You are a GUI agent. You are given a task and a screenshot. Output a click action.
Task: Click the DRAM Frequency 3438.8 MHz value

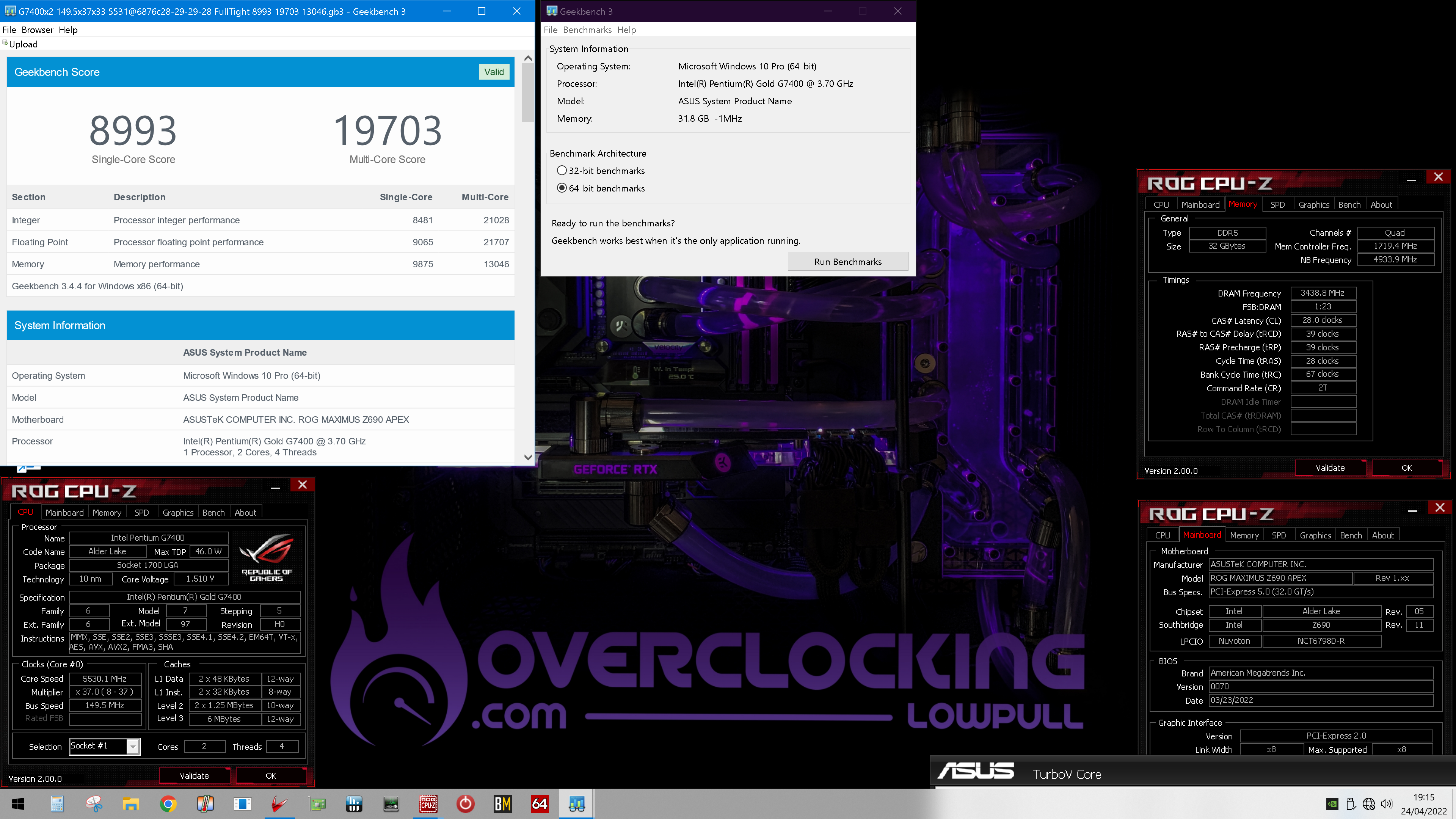click(1323, 293)
